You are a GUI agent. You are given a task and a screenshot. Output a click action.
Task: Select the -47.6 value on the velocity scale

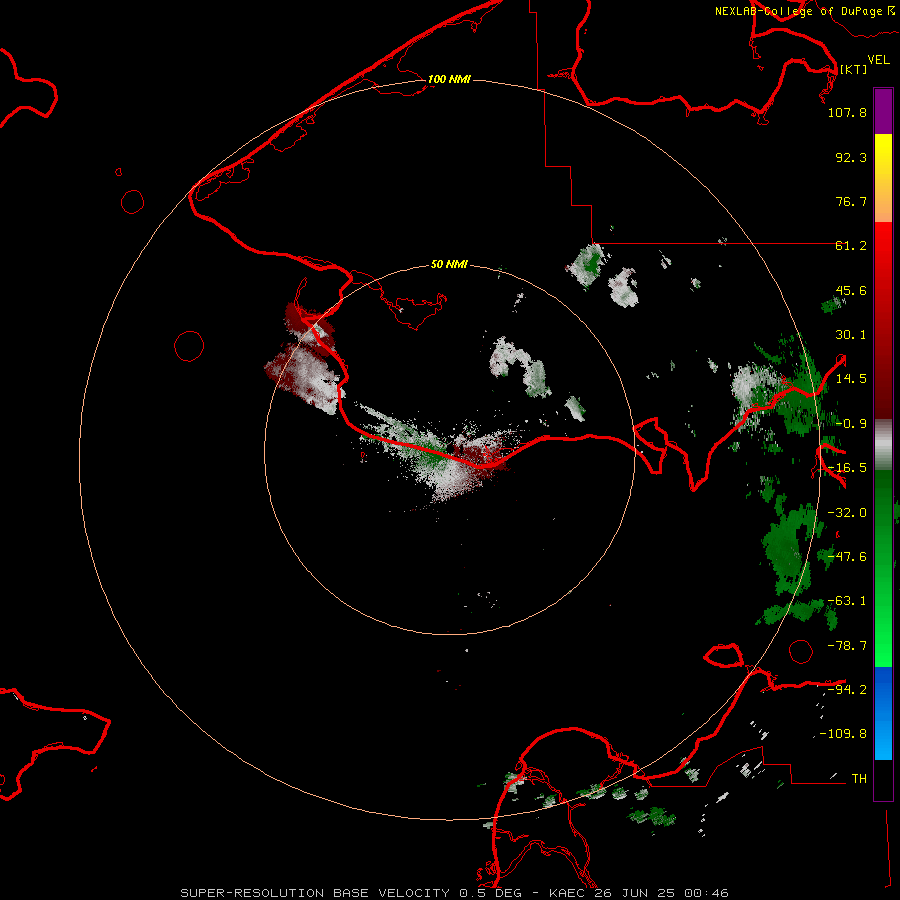847,557
